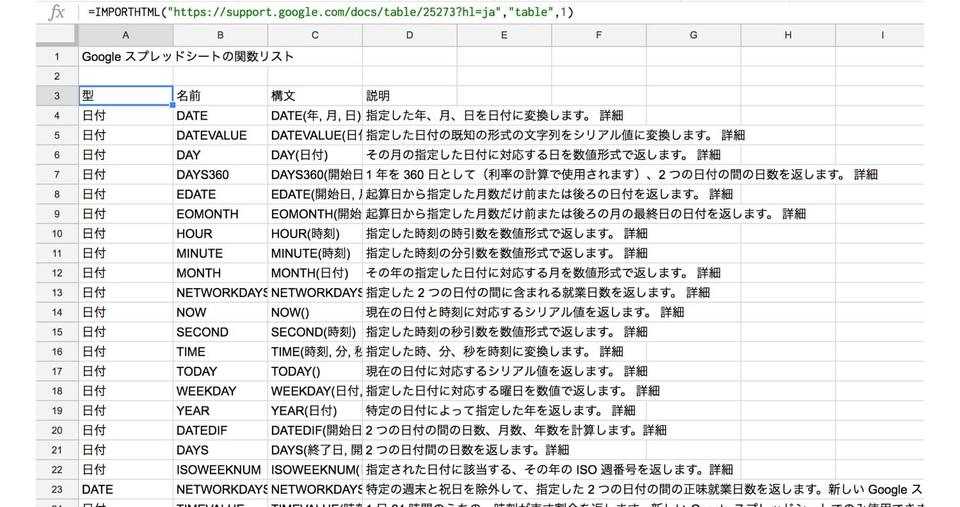Select row 10 header
Screen dimensions: 960x507
[57, 233]
